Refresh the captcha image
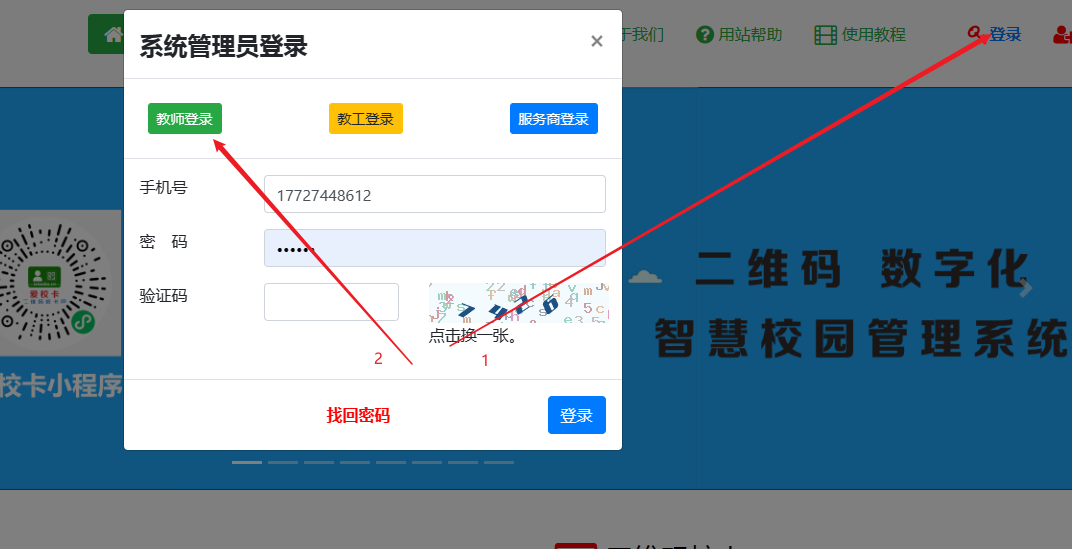1072x549 pixels. click(518, 302)
